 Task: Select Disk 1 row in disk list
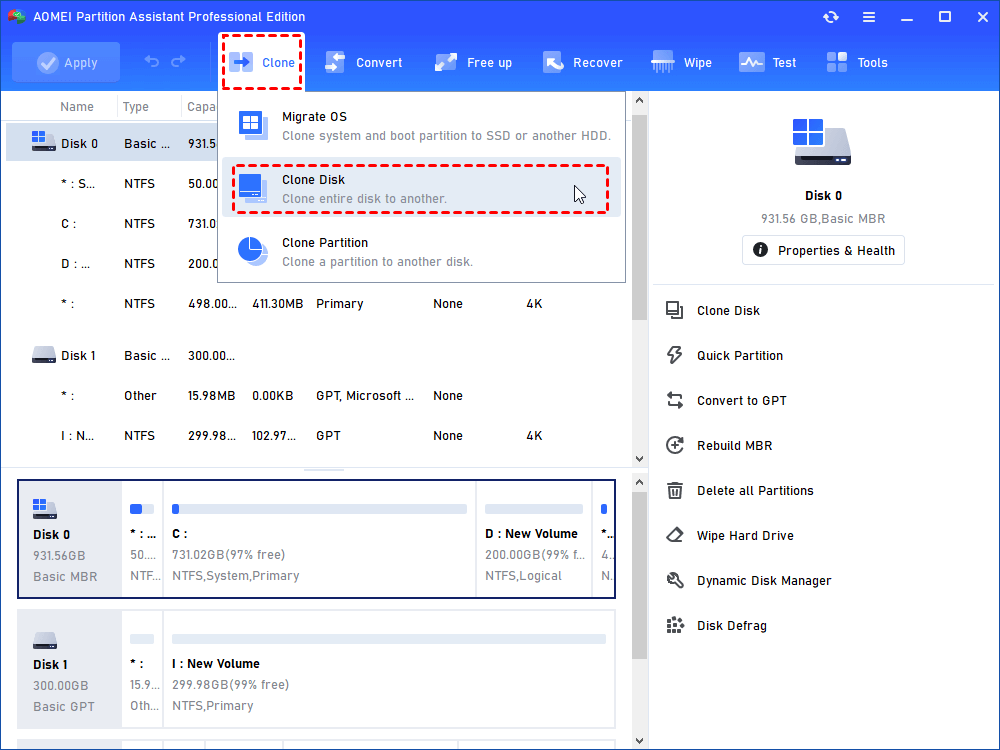(78, 356)
